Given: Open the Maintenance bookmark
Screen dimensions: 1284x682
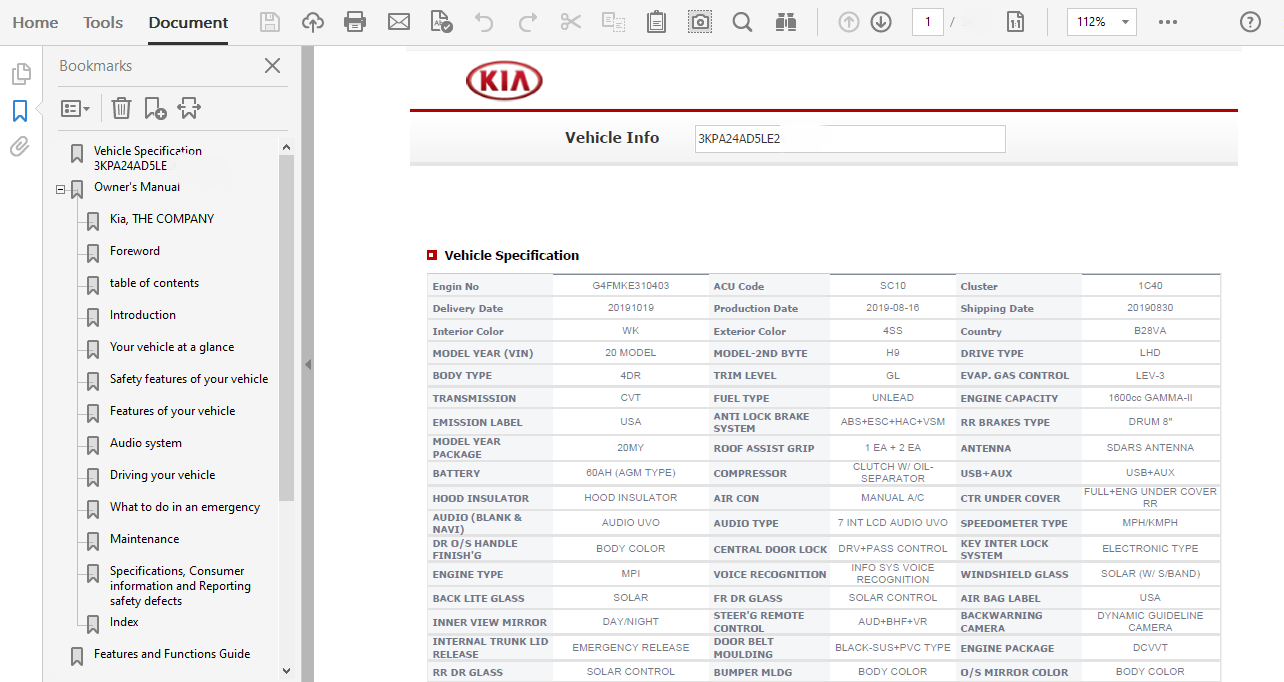Looking at the screenshot, I should tap(144, 539).
